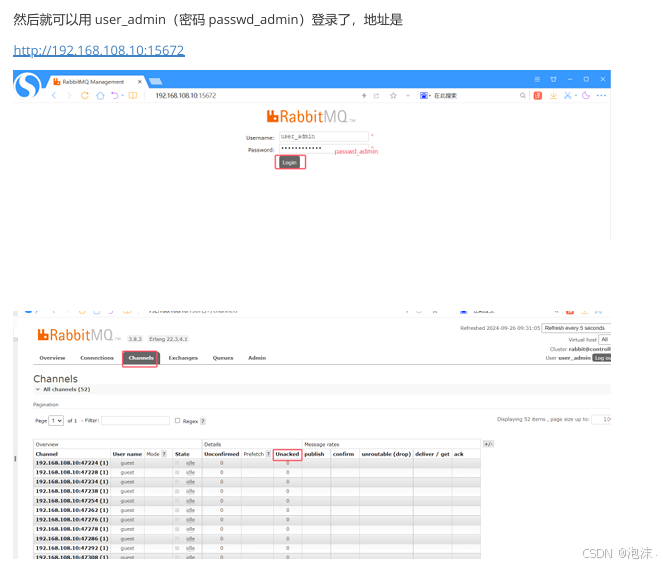Open channel 192.168.108.10:47228 (1)
663x567 pixels.
tap(72, 472)
